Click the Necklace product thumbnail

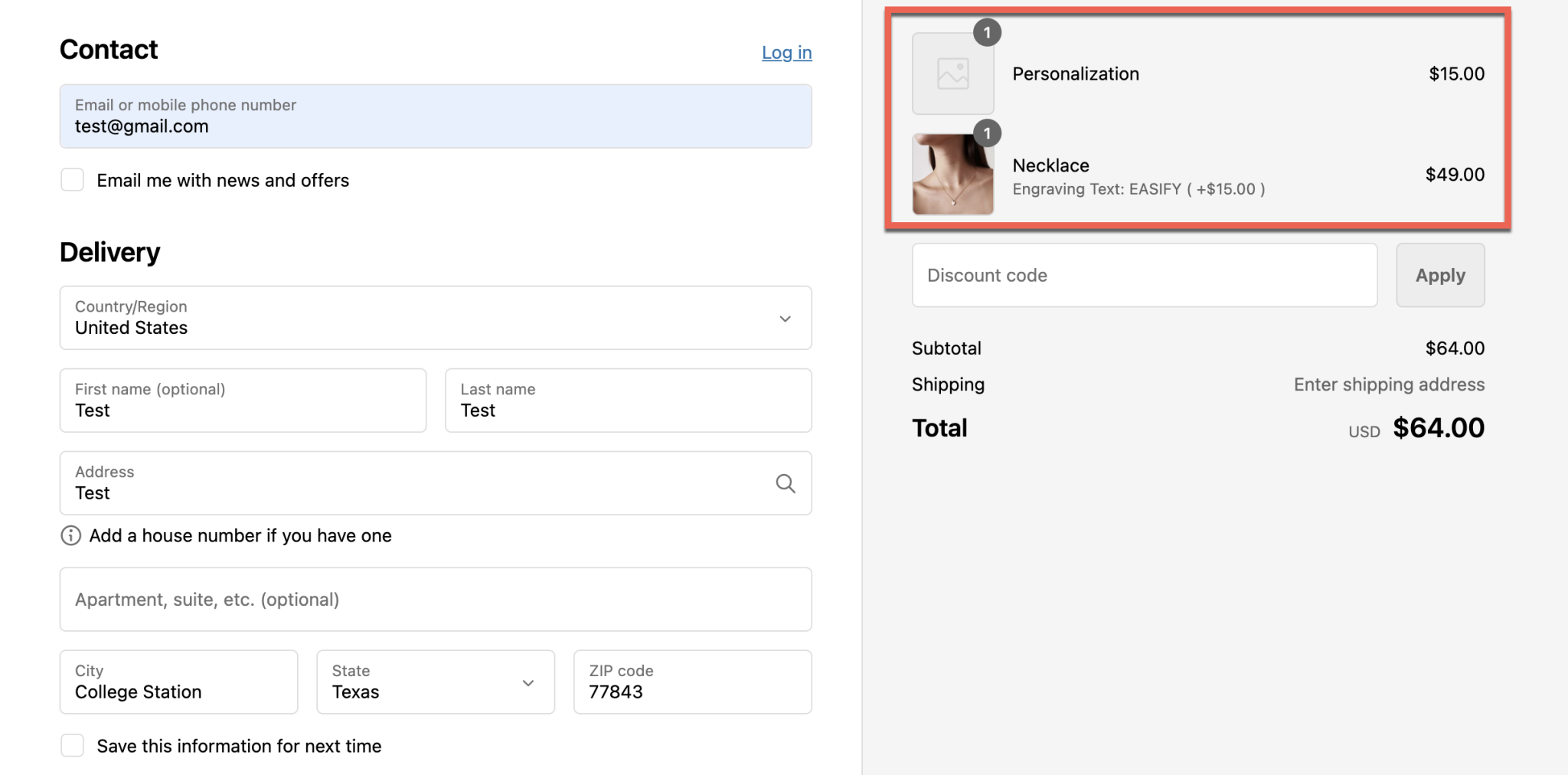click(952, 174)
